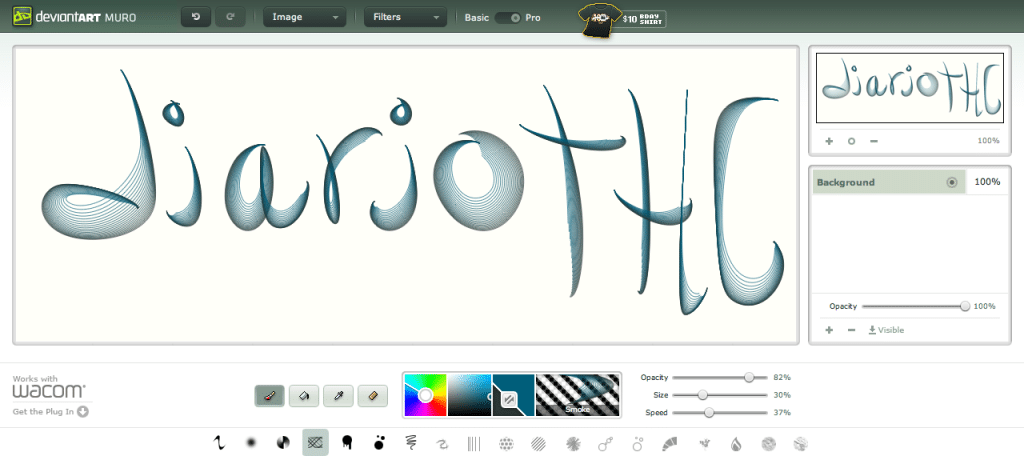Pick a shade in the saturation square
Screen dimensions: 1024x456
(x=470, y=395)
